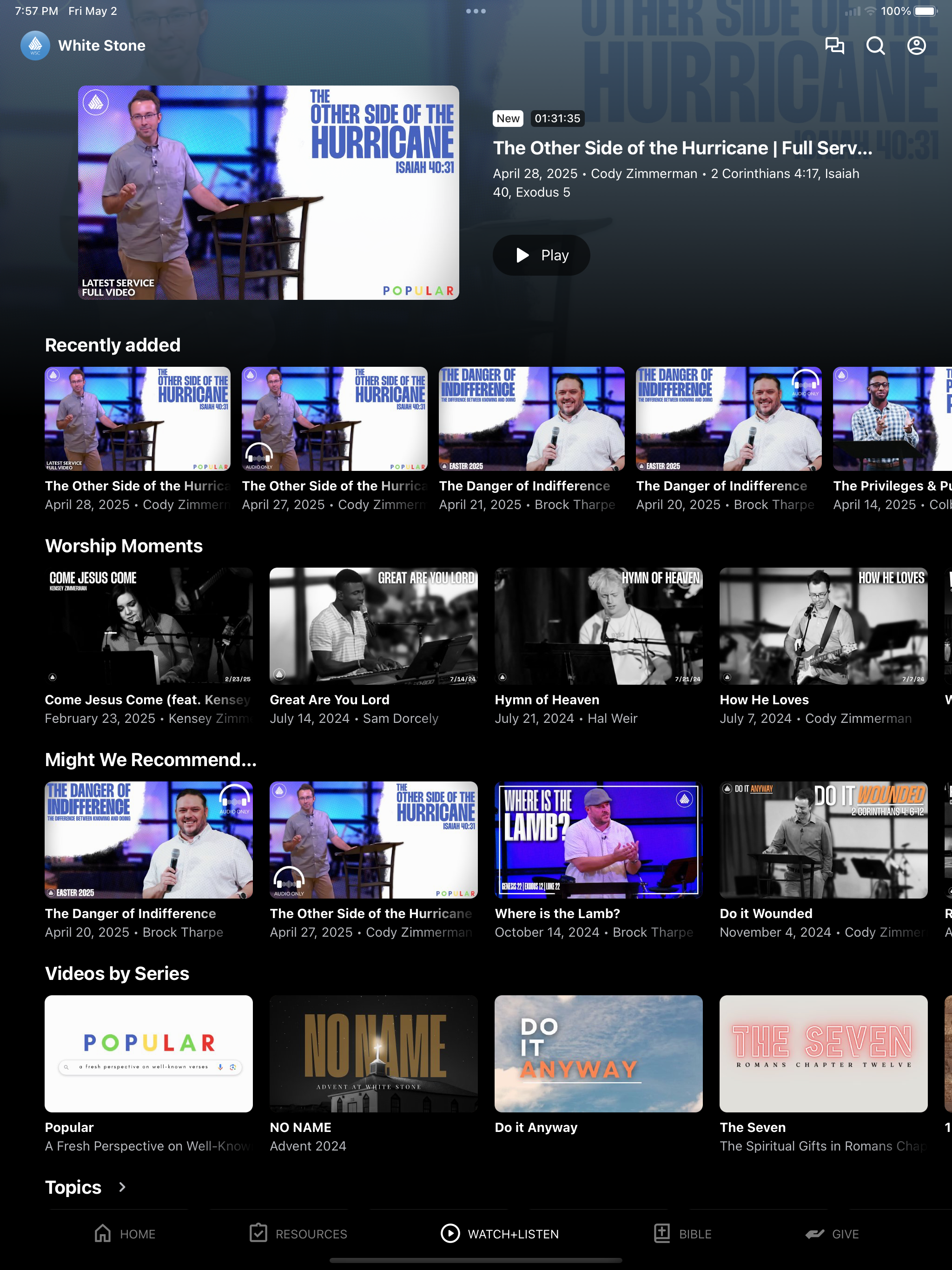
Task: Select 'July 21, 2024 • Hal Weir' text
Action: click(x=566, y=719)
